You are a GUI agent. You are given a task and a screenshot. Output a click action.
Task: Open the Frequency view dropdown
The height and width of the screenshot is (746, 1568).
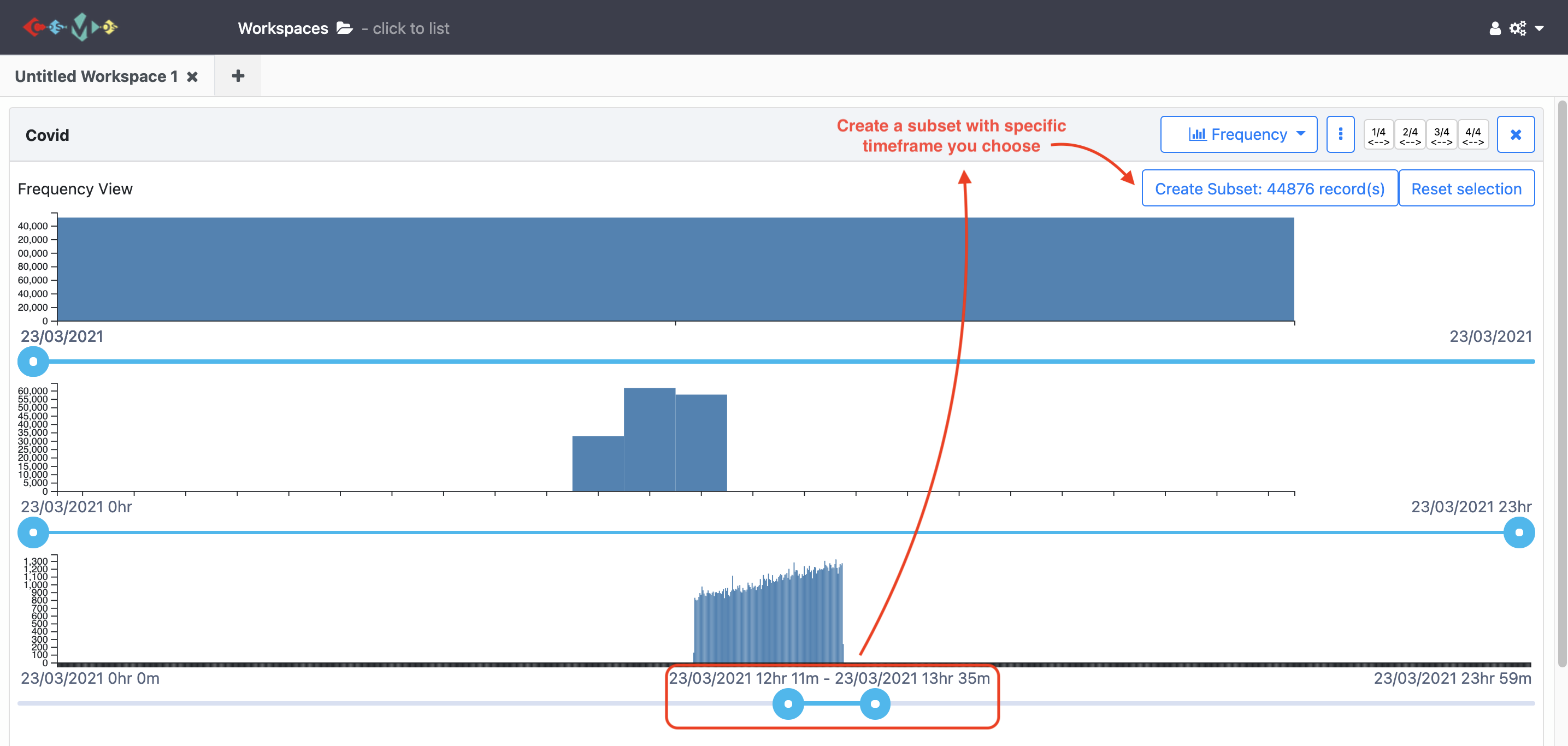1239,134
